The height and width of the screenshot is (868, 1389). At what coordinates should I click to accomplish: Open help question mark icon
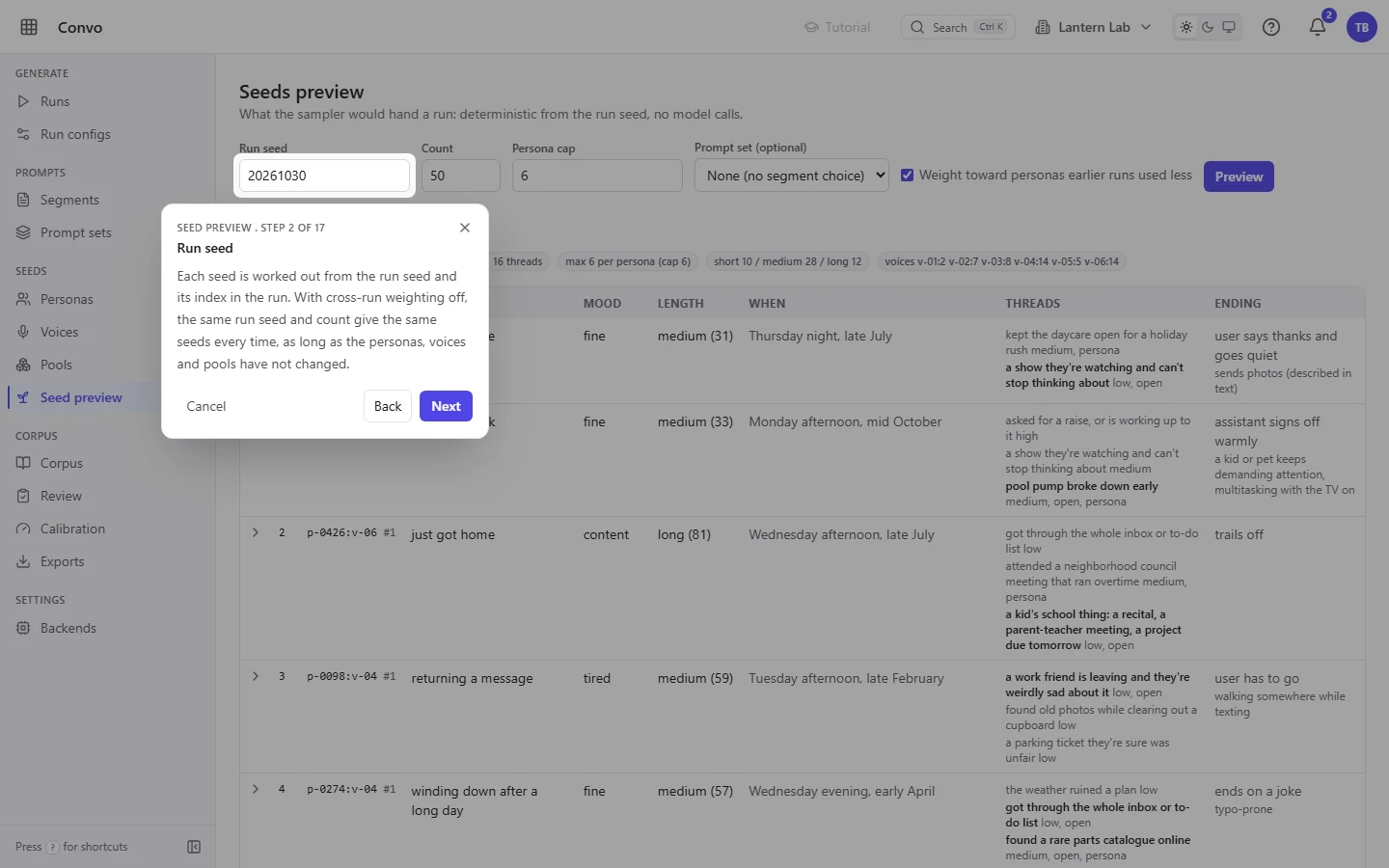tap(1271, 27)
